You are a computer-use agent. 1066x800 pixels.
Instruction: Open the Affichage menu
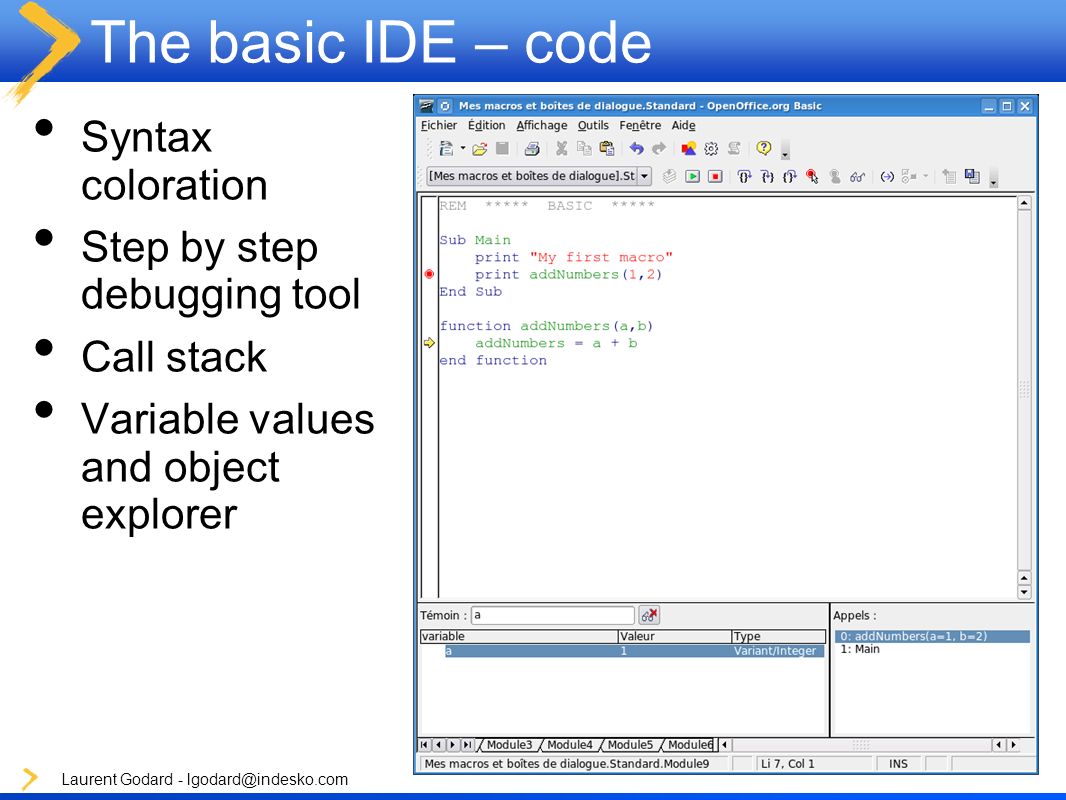click(x=541, y=125)
